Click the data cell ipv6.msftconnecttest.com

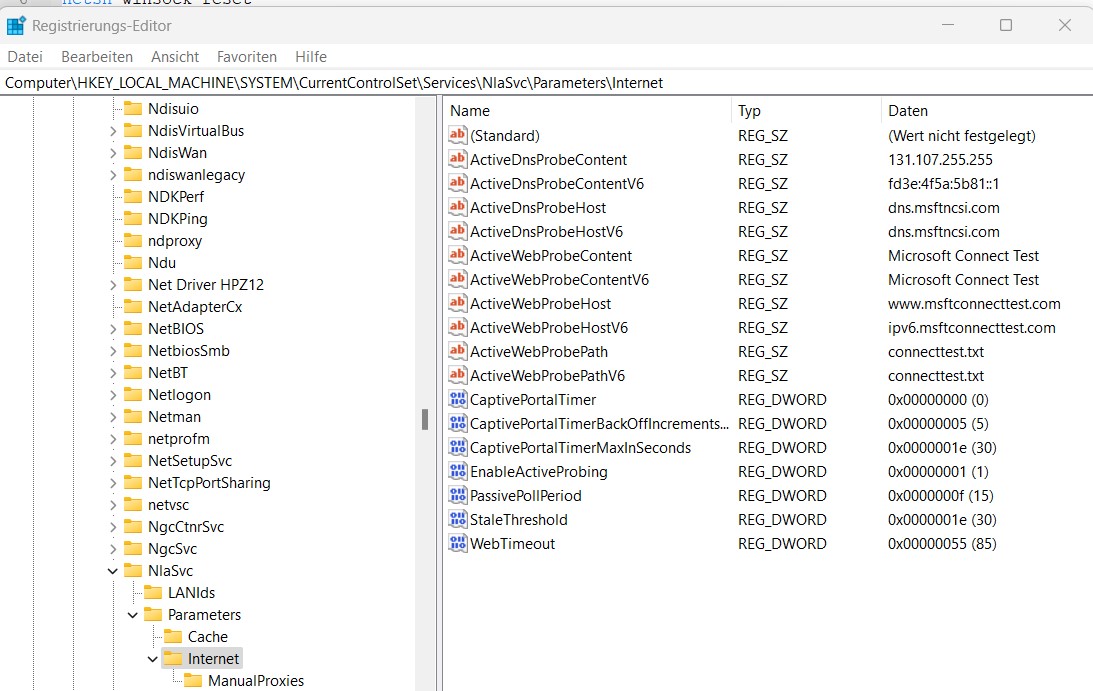tap(972, 328)
